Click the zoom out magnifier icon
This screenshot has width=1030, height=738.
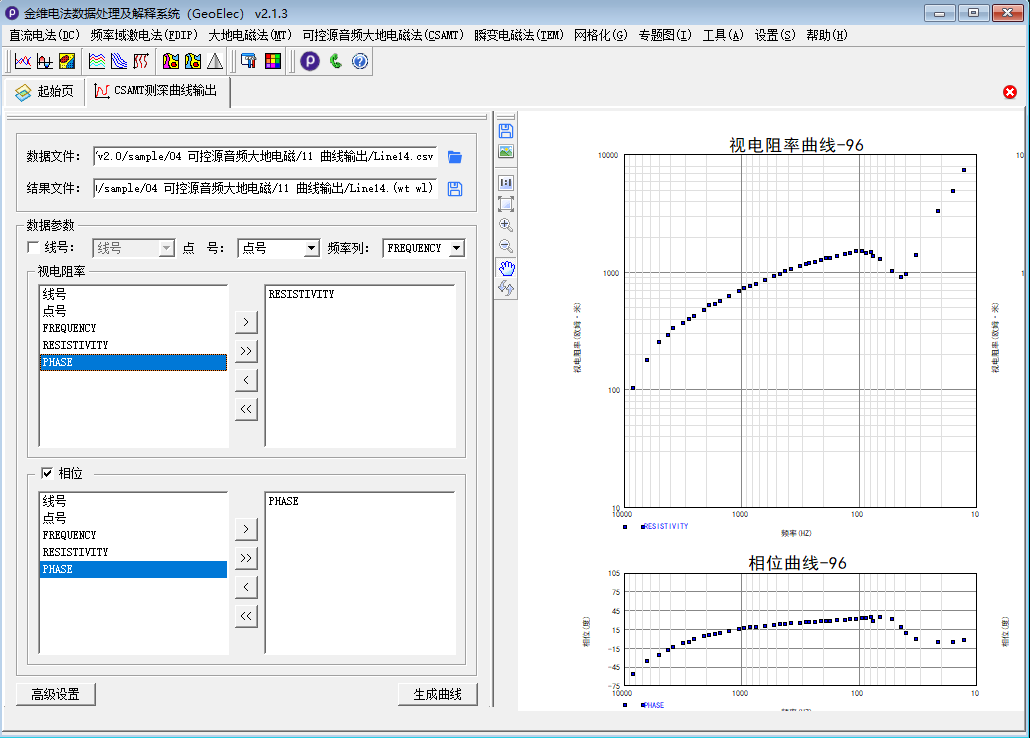click(506, 246)
